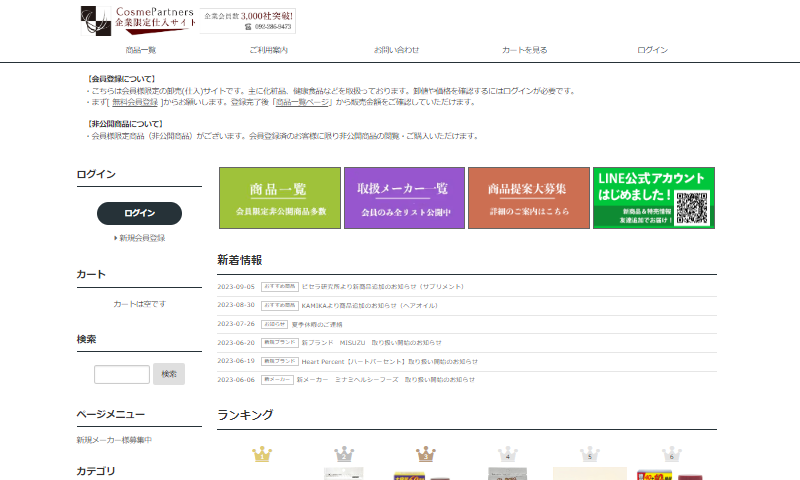800x480 pixels.
Task: Focus the sidebar search input field
Action: tap(122, 374)
